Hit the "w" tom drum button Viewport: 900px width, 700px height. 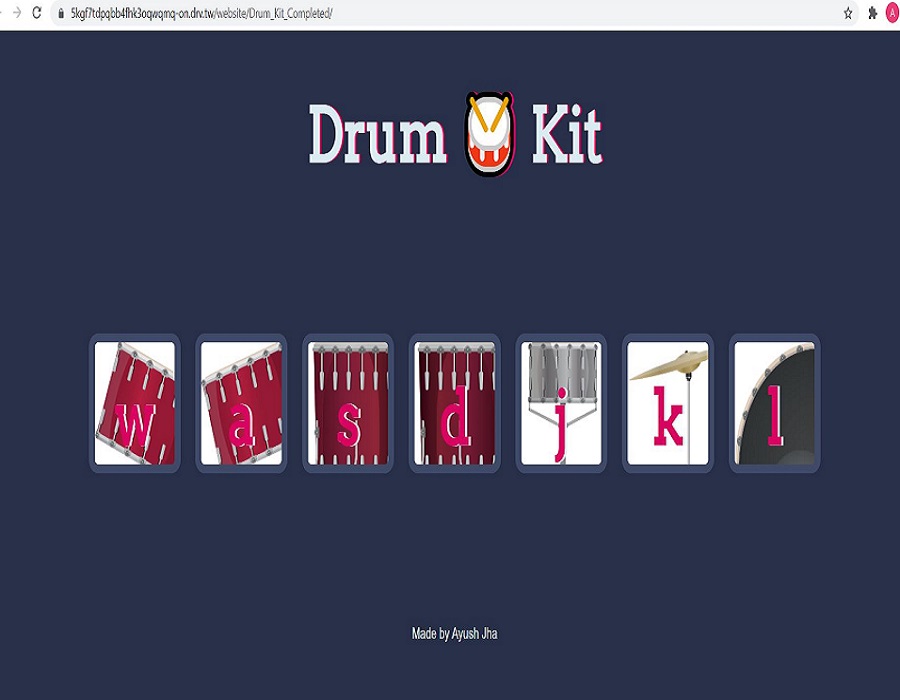(135, 403)
